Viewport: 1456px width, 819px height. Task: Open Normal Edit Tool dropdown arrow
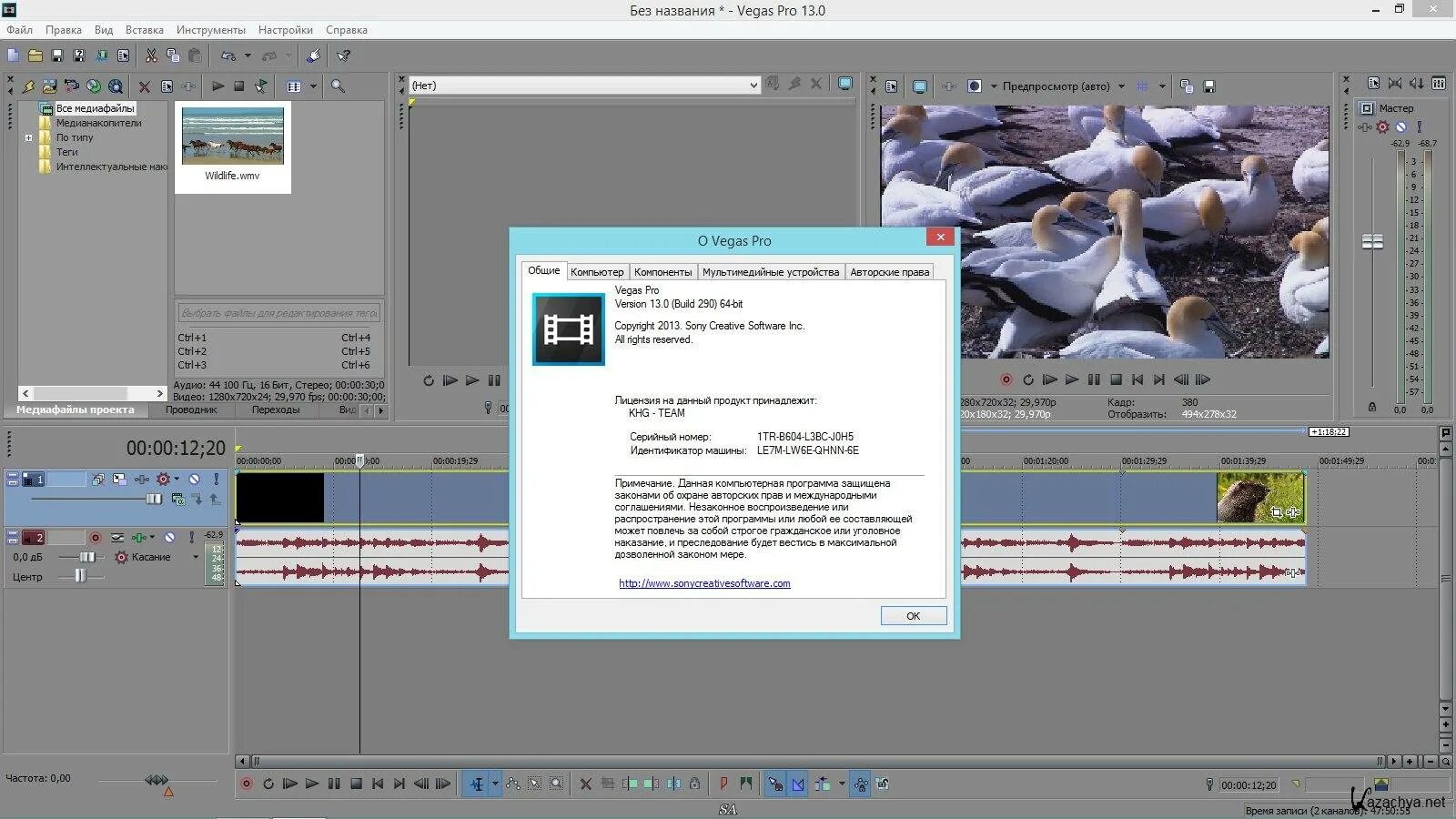pyautogui.click(x=495, y=784)
